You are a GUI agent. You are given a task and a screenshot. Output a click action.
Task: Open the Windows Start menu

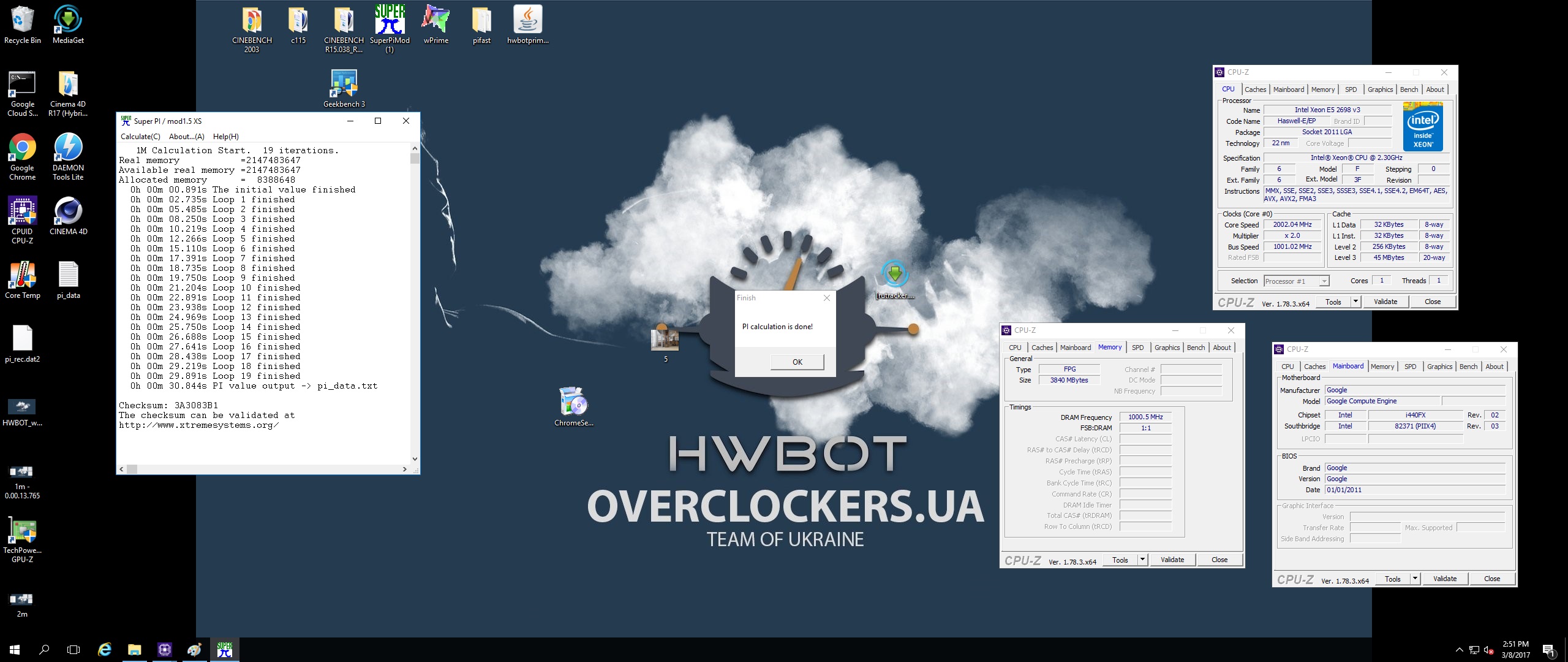15,650
